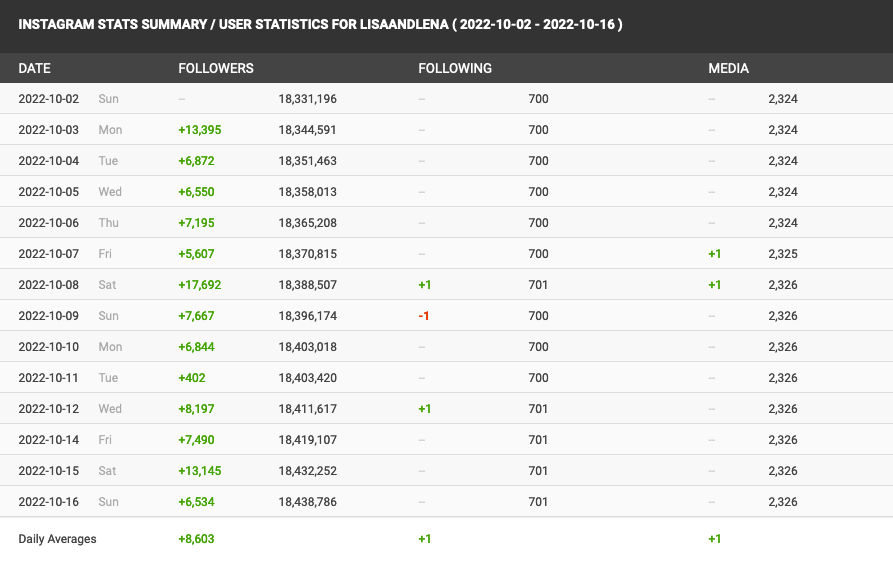Click follower gain +8,197
Image resolution: width=893 pixels, height=568 pixels.
[x=196, y=408]
